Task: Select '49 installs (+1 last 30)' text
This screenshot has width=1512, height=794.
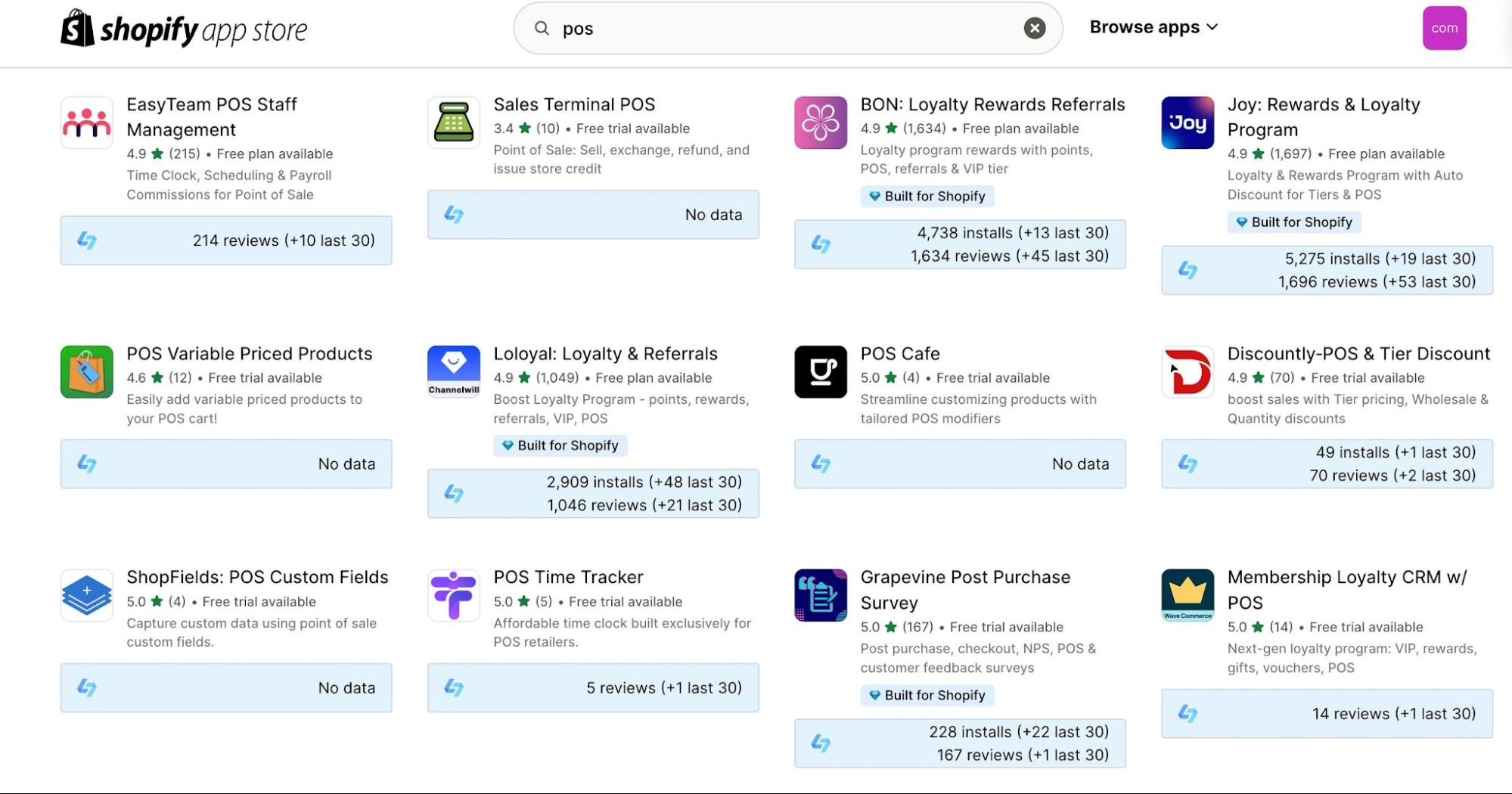Action: coord(1396,452)
